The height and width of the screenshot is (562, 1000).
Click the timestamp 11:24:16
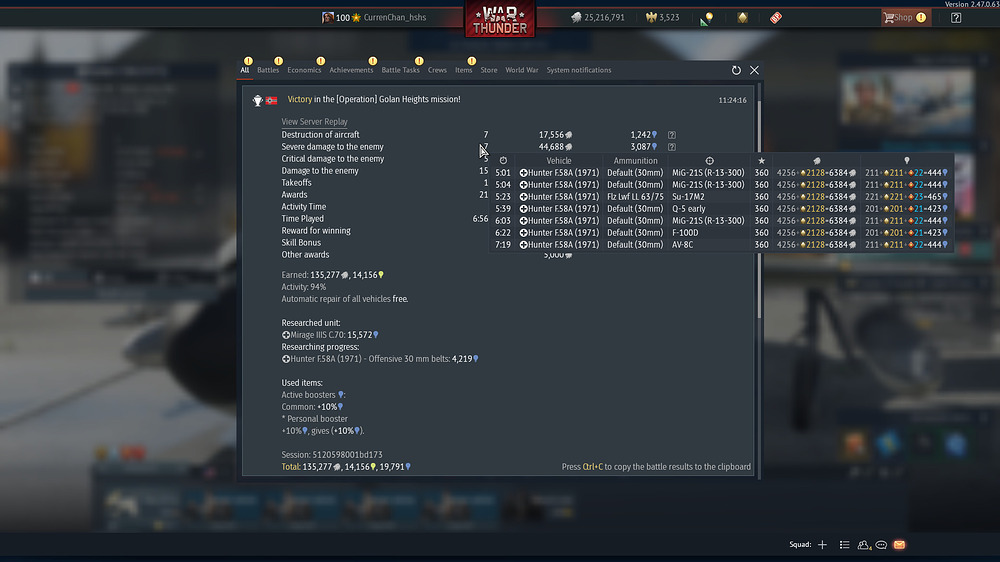732,100
